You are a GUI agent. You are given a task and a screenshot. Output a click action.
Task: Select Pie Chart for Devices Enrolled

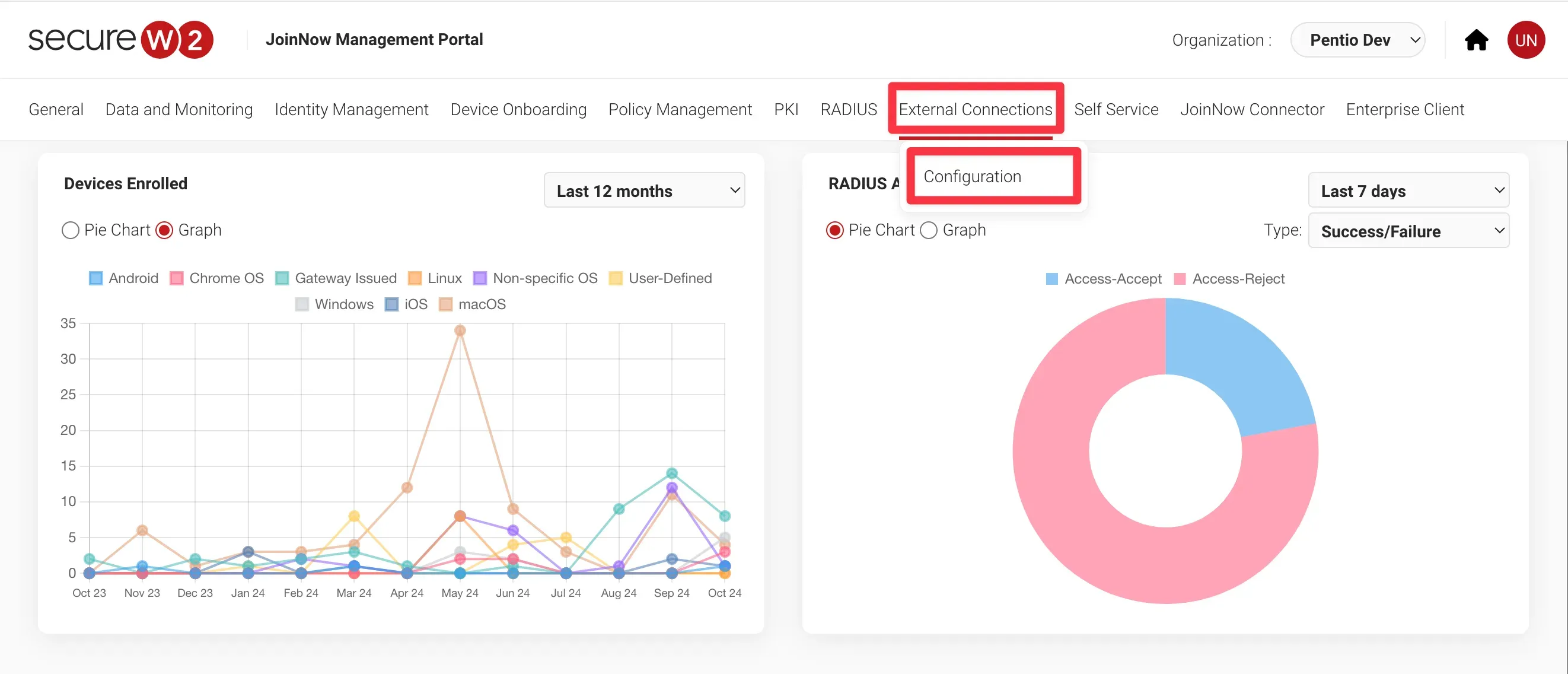pos(71,230)
